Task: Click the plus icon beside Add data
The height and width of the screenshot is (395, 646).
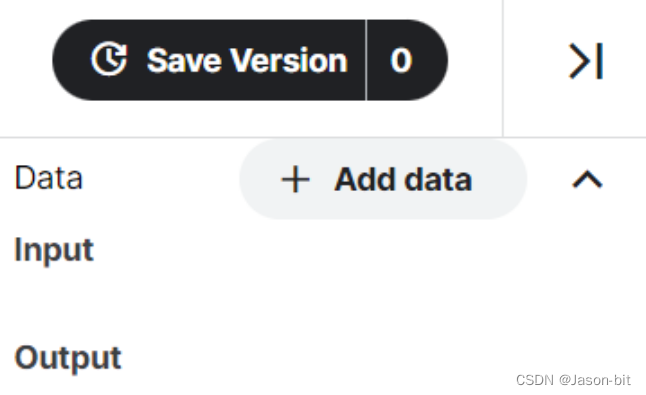Action: (x=295, y=179)
